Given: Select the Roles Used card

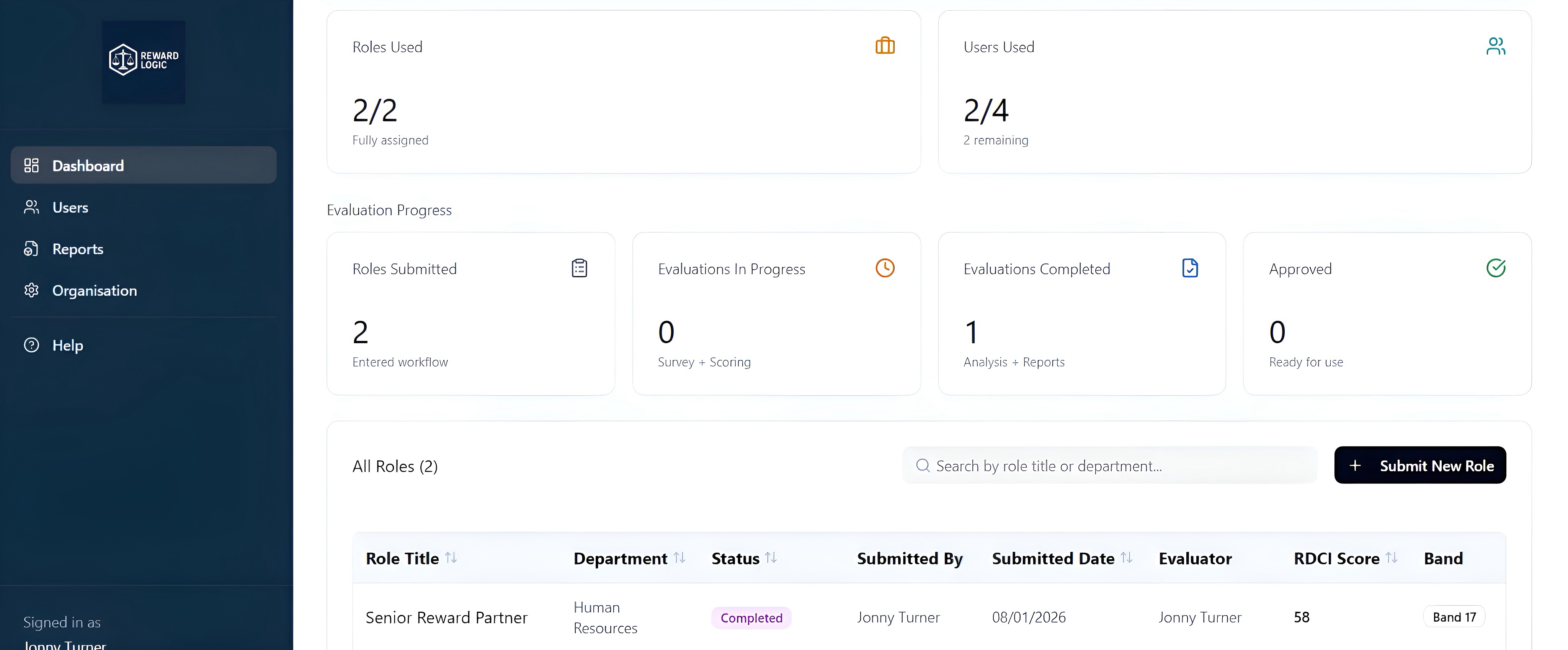Looking at the screenshot, I should click(x=623, y=92).
